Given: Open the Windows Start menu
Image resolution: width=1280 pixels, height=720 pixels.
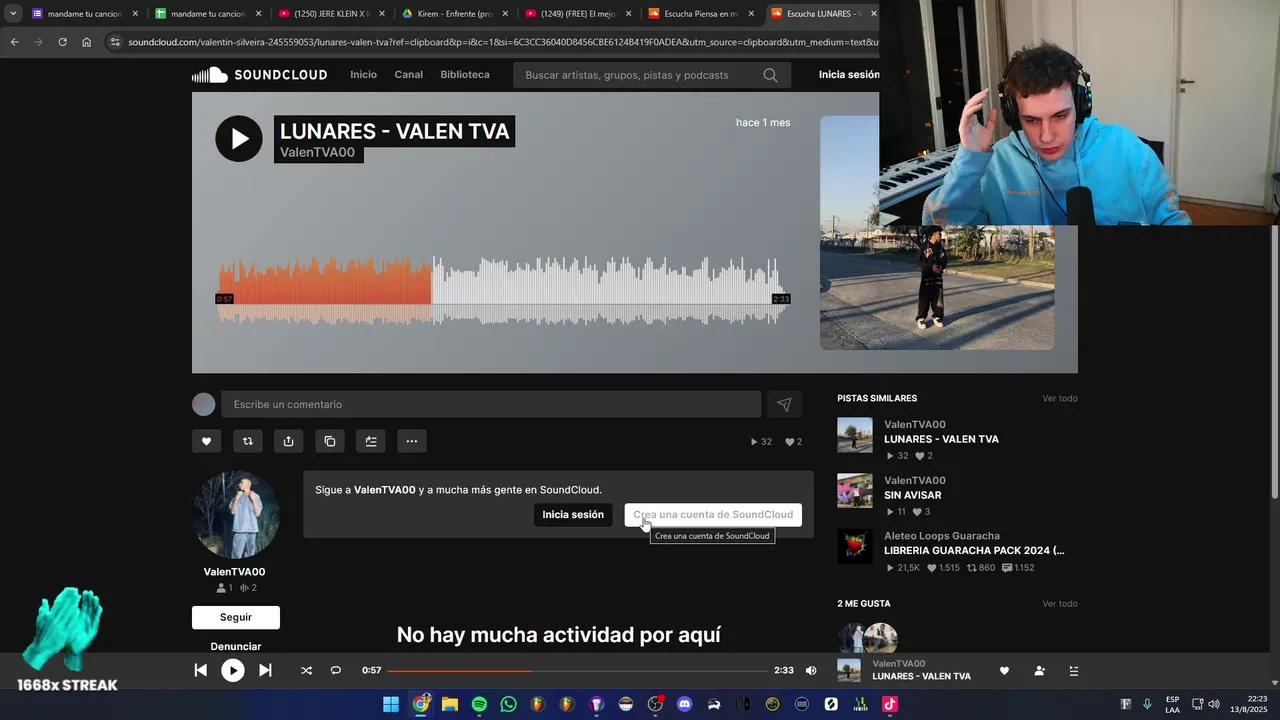Looking at the screenshot, I should tap(391, 704).
